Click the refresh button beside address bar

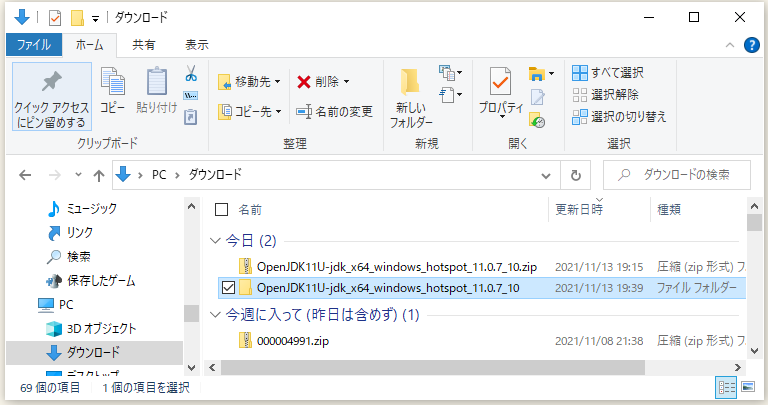coord(576,175)
